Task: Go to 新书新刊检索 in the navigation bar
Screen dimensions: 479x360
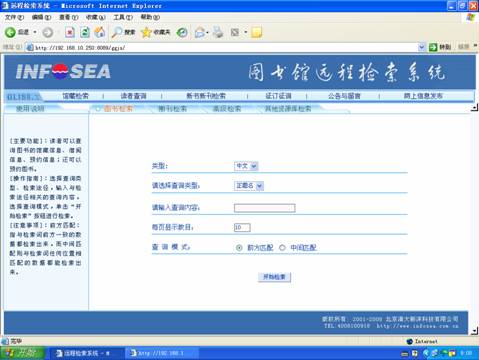Action: tap(206, 96)
